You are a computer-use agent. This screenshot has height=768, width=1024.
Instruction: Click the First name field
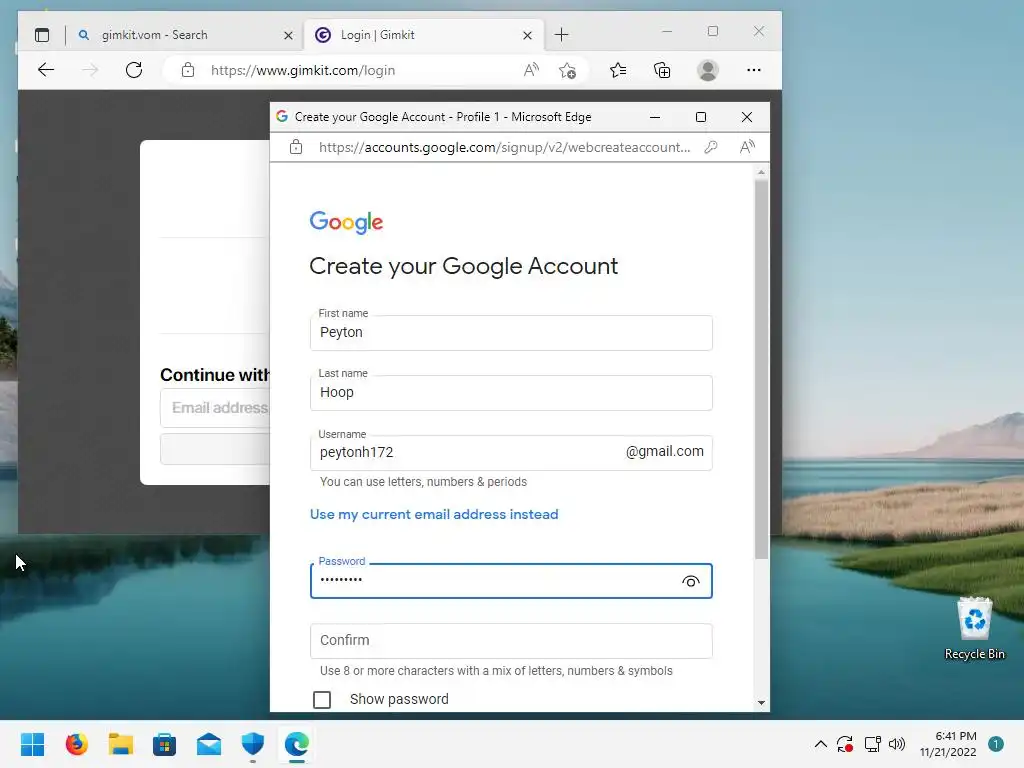point(511,332)
